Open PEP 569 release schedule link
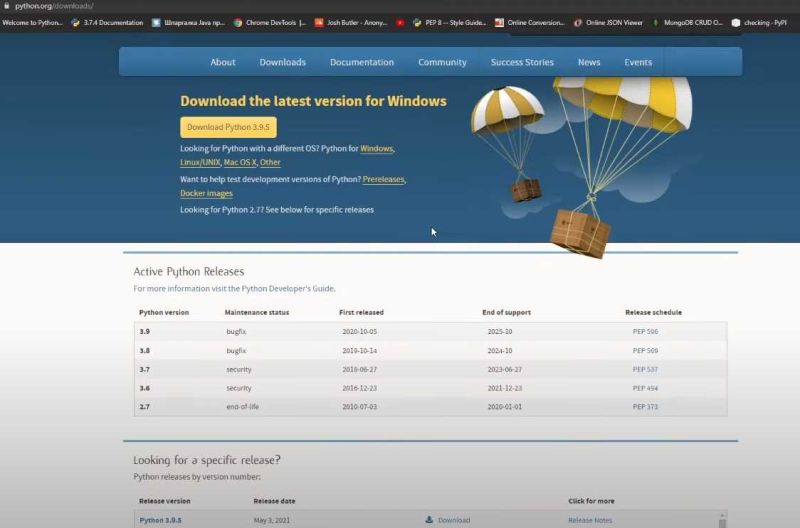The height and width of the screenshot is (528, 800). 645,351
